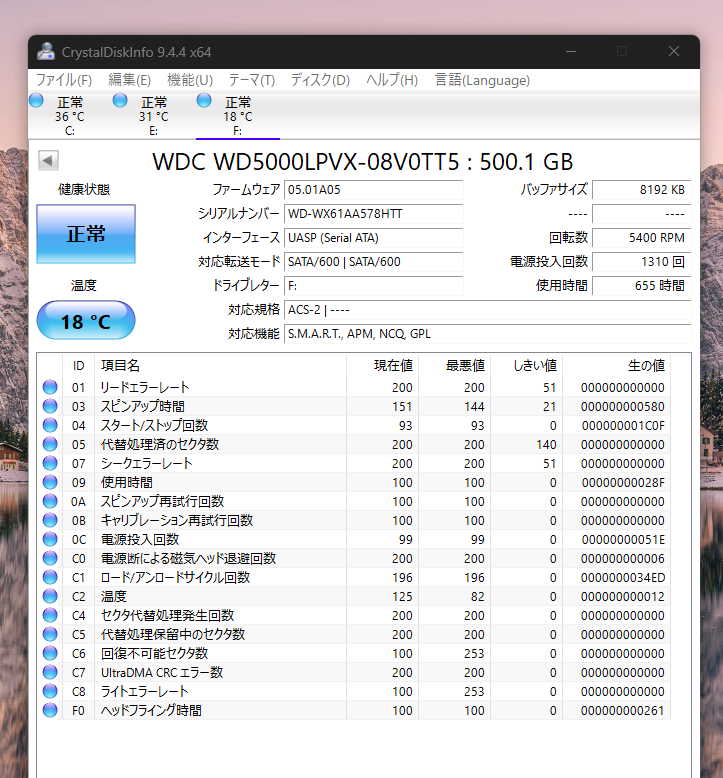
Task: Click status orb for C4 セクタ代替処理発生回数 row
Action: coord(50,615)
